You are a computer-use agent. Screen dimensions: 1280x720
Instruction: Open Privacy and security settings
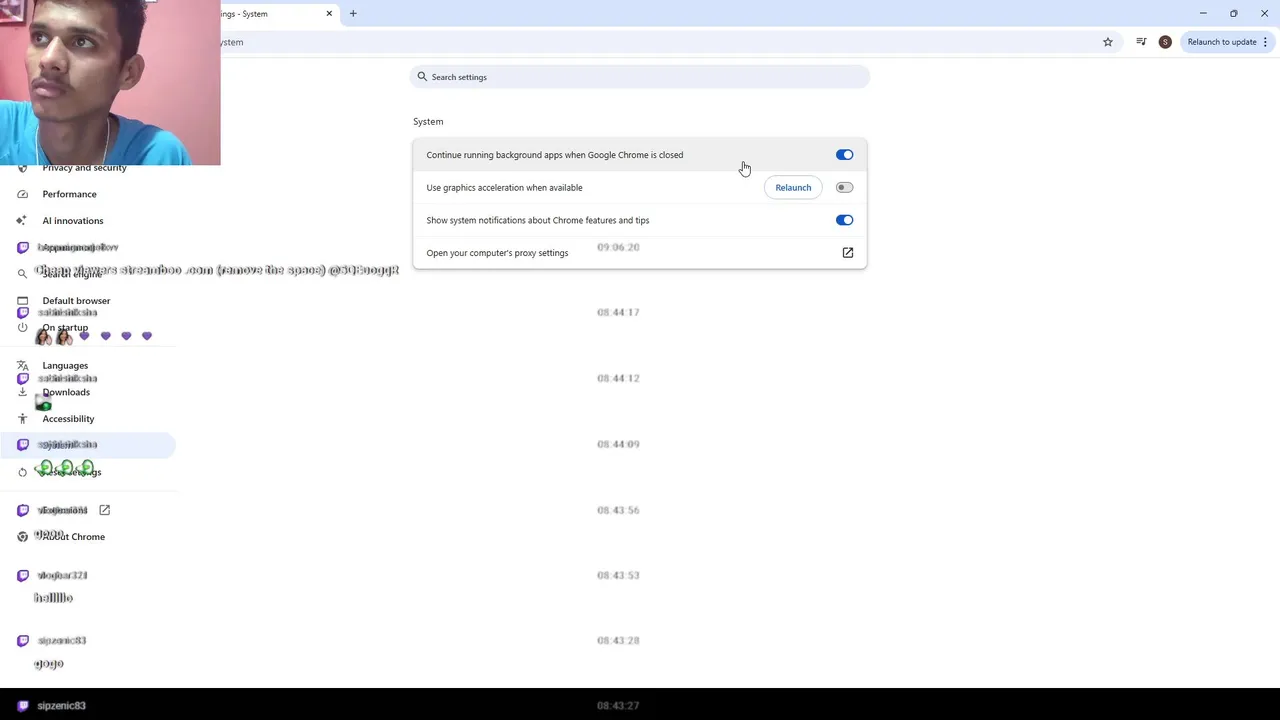84,168
